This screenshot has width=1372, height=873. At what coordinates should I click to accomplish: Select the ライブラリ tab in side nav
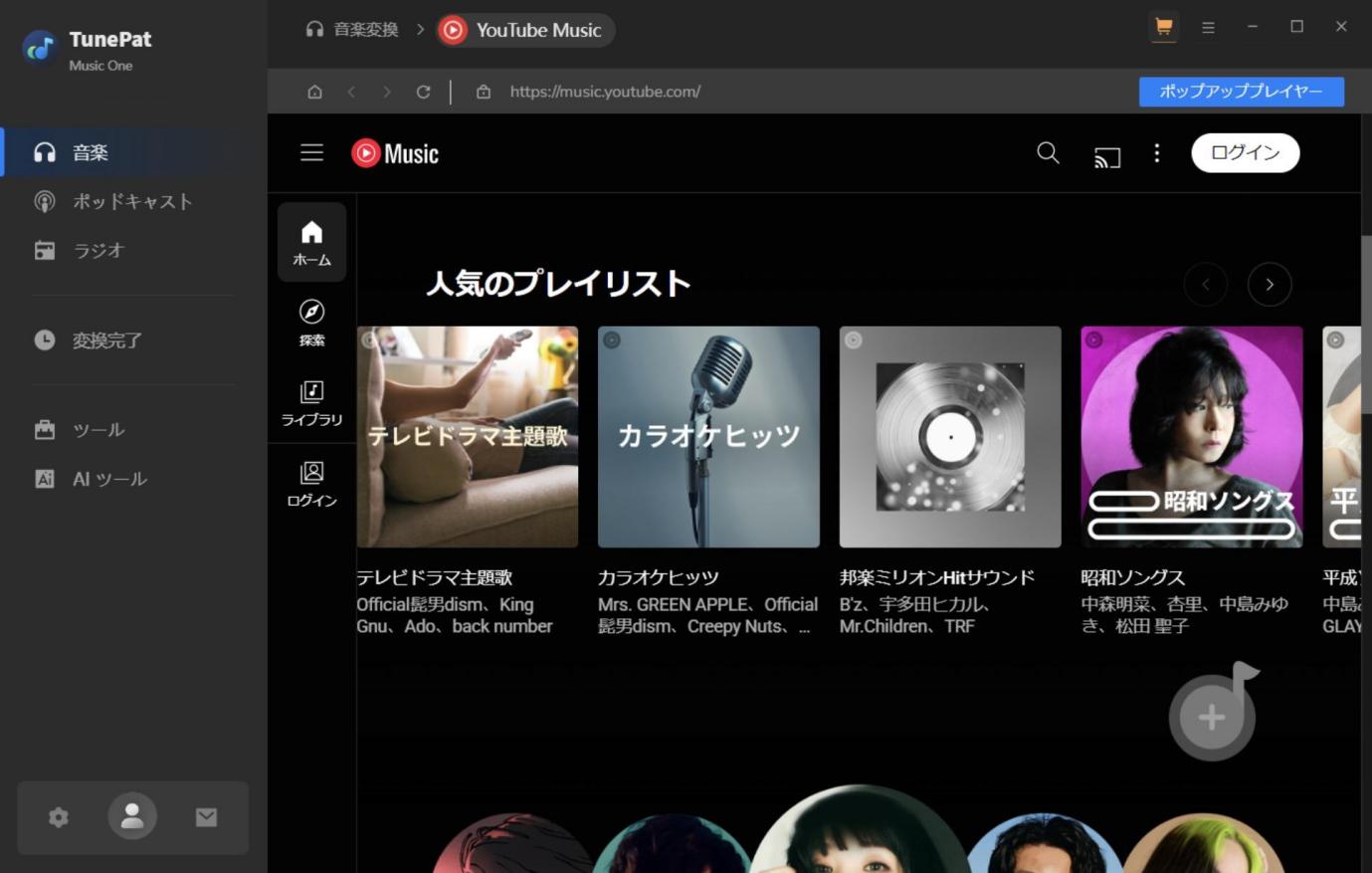(x=312, y=402)
